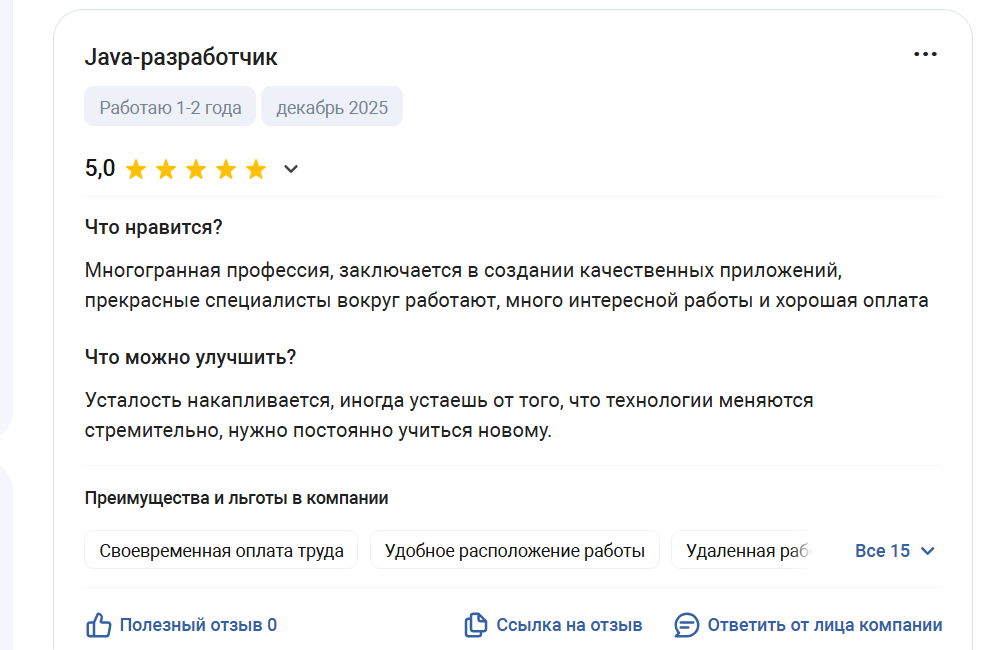Click the thumbs-up helpful review icon
The height and width of the screenshot is (650, 989).
pyautogui.click(x=98, y=625)
